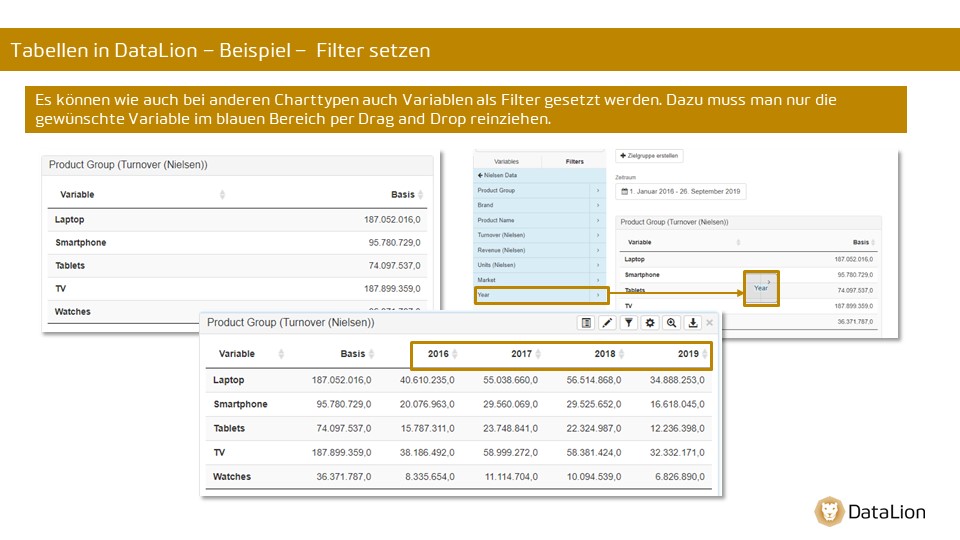Click Laptop row in top-left table
The image size is (960, 540).
(237, 220)
